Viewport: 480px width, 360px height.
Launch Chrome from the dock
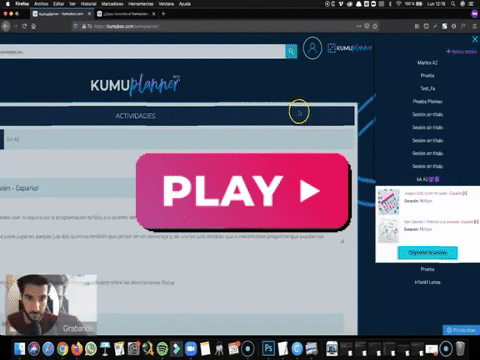coord(62,349)
